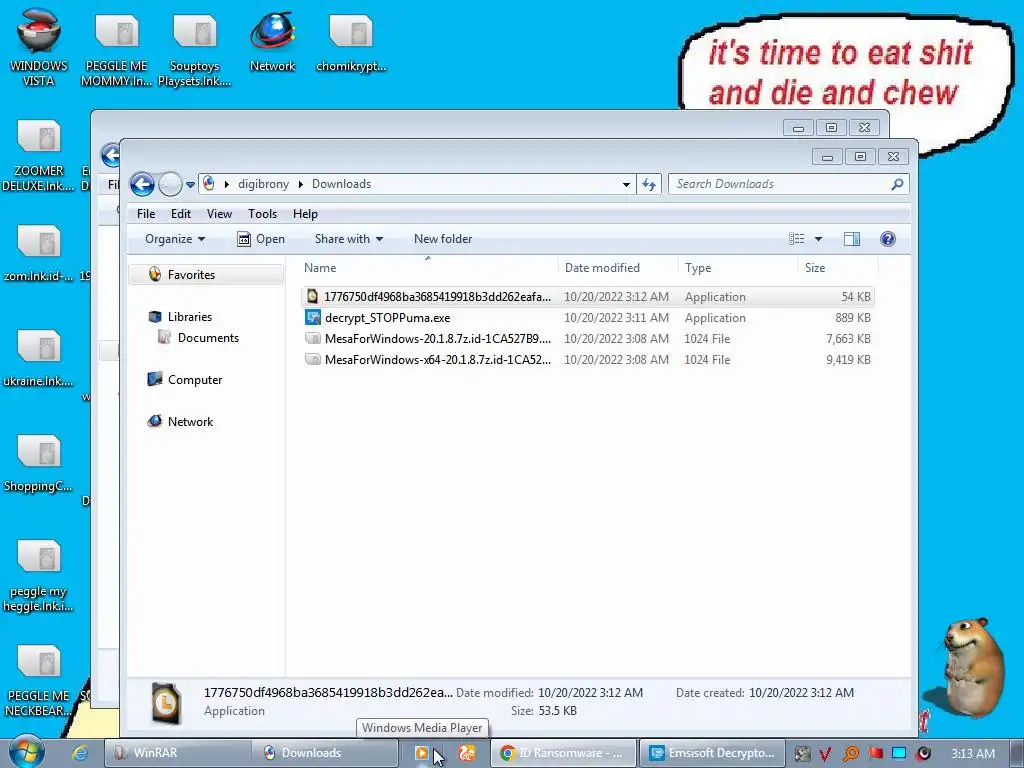Click Downloads in the address breadcrumb
Screen dimensions: 1024x768
click(x=342, y=184)
